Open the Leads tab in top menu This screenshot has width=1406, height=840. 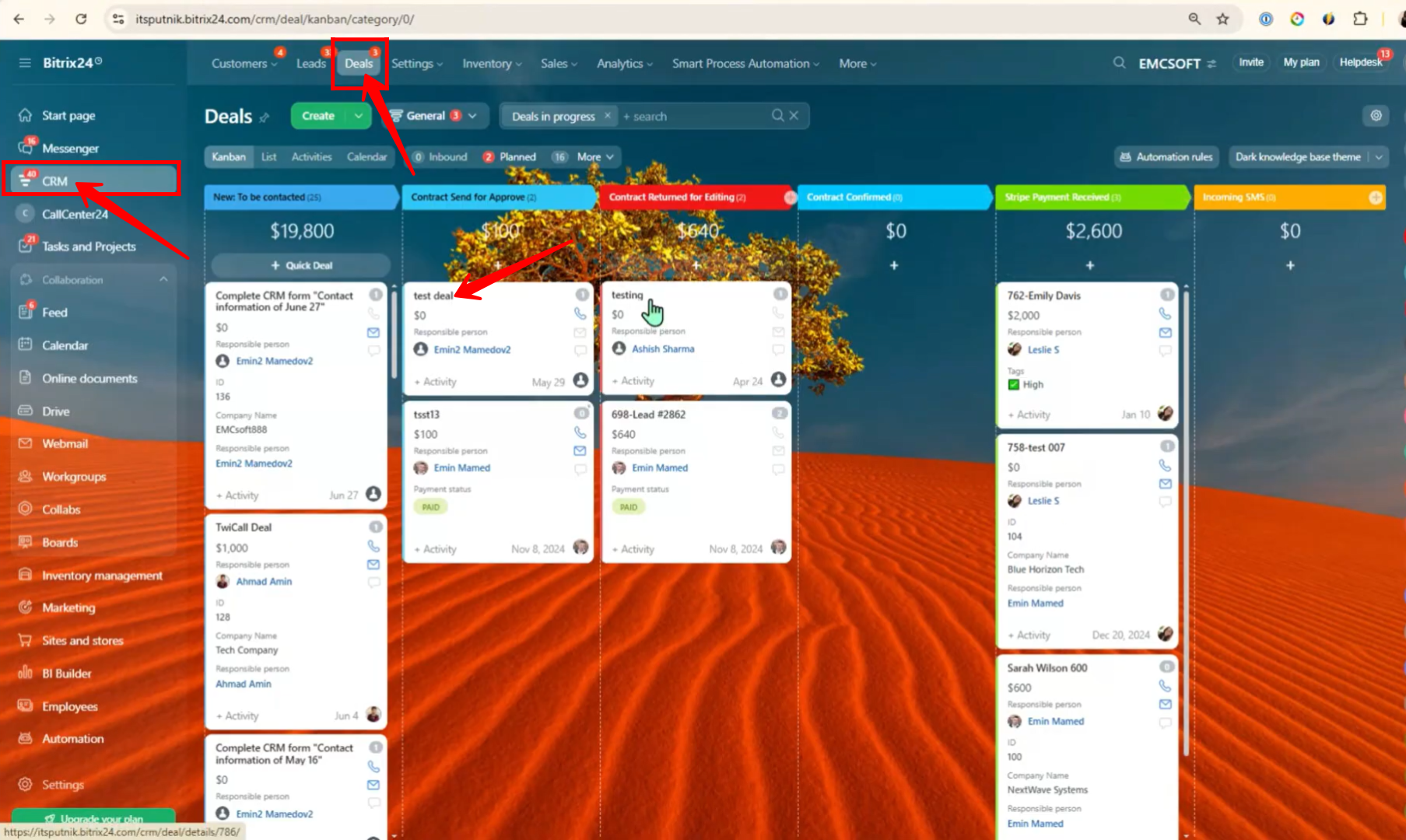coord(310,64)
